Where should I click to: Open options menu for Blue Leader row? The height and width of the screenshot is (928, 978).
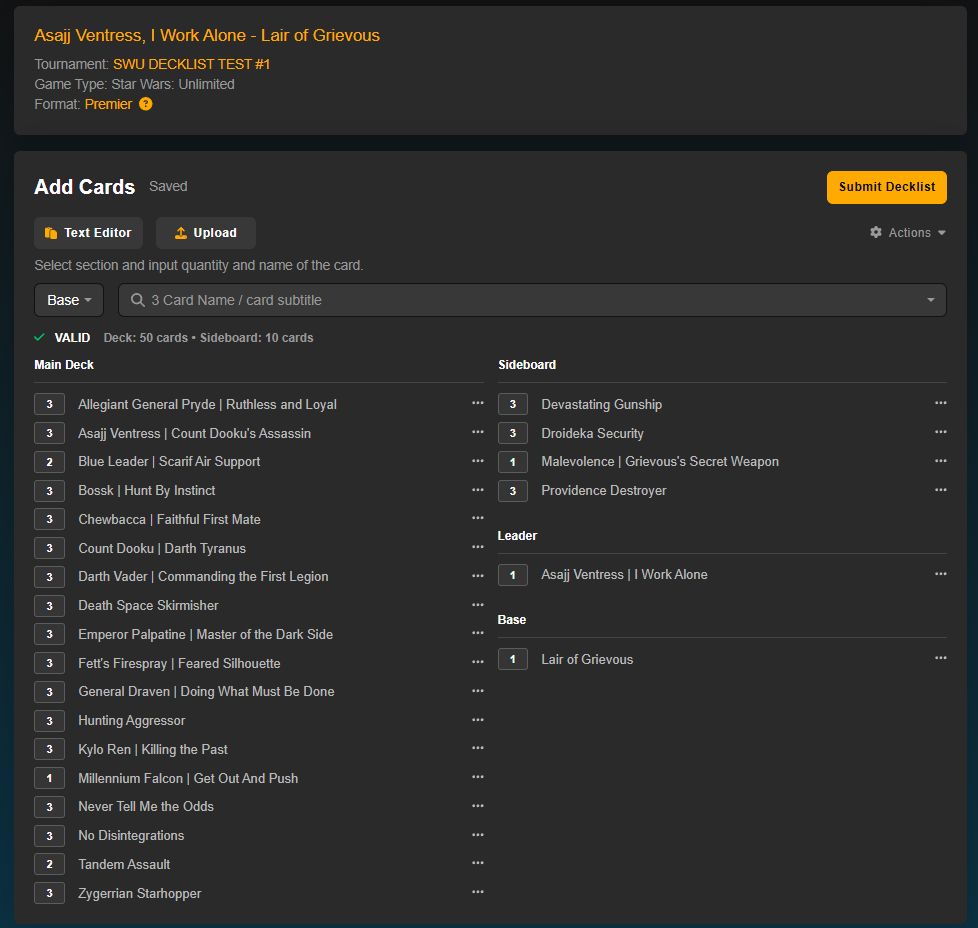478,461
